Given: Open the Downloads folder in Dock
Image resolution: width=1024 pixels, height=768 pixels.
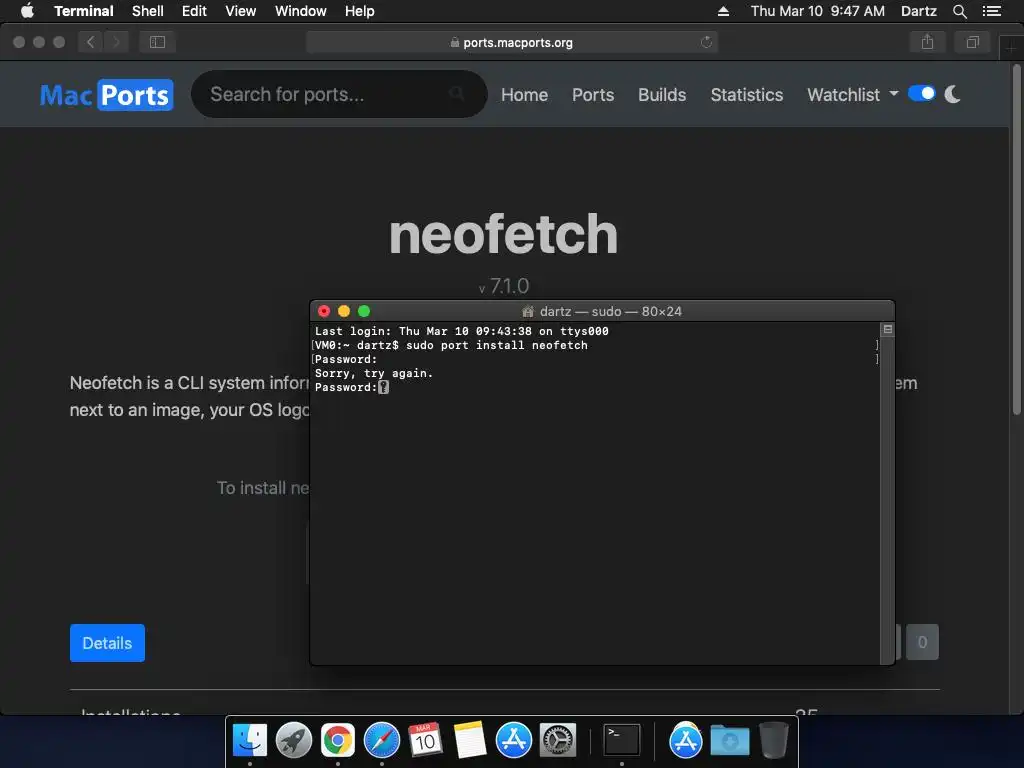Looking at the screenshot, I should (x=729, y=741).
